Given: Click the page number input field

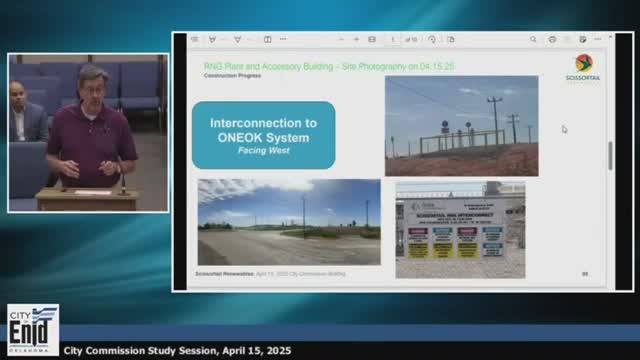Looking at the screenshot, I should (x=393, y=40).
